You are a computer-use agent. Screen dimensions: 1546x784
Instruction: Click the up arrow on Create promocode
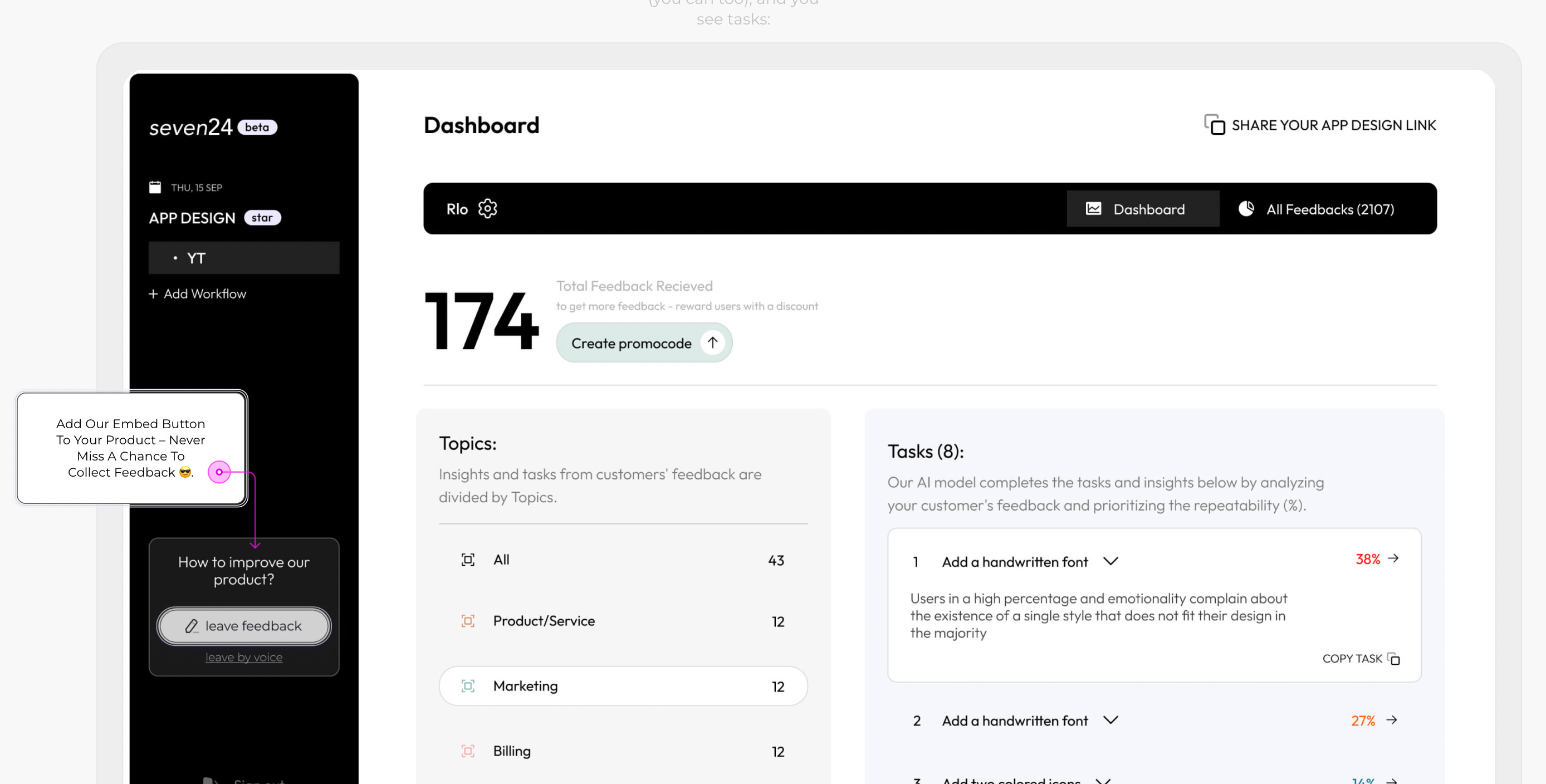point(712,342)
